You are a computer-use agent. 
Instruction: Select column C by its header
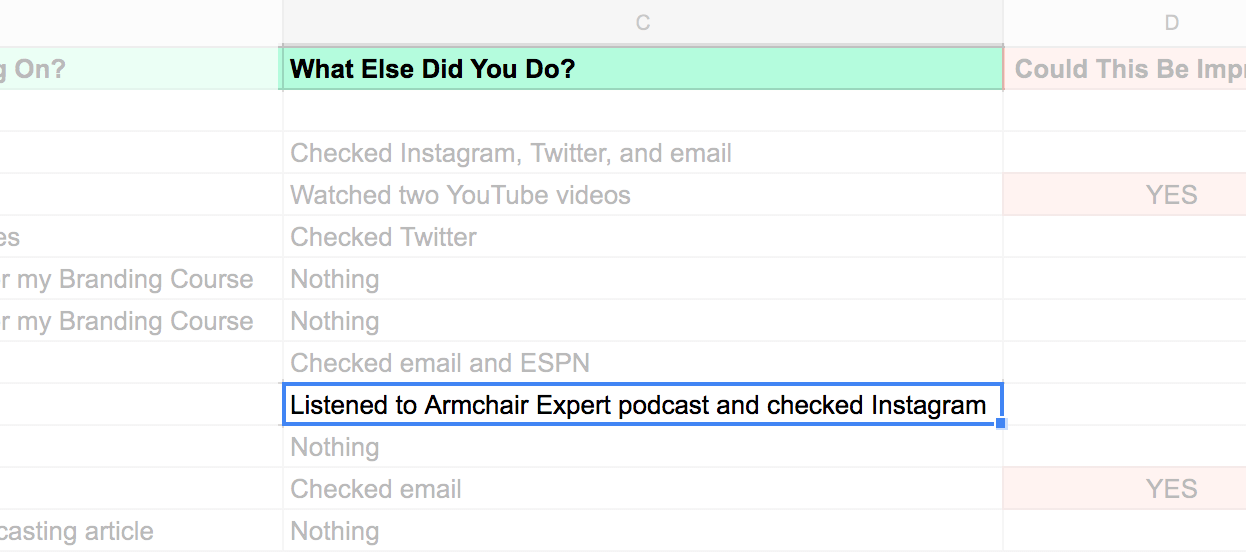pyautogui.click(x=642, y=22)
